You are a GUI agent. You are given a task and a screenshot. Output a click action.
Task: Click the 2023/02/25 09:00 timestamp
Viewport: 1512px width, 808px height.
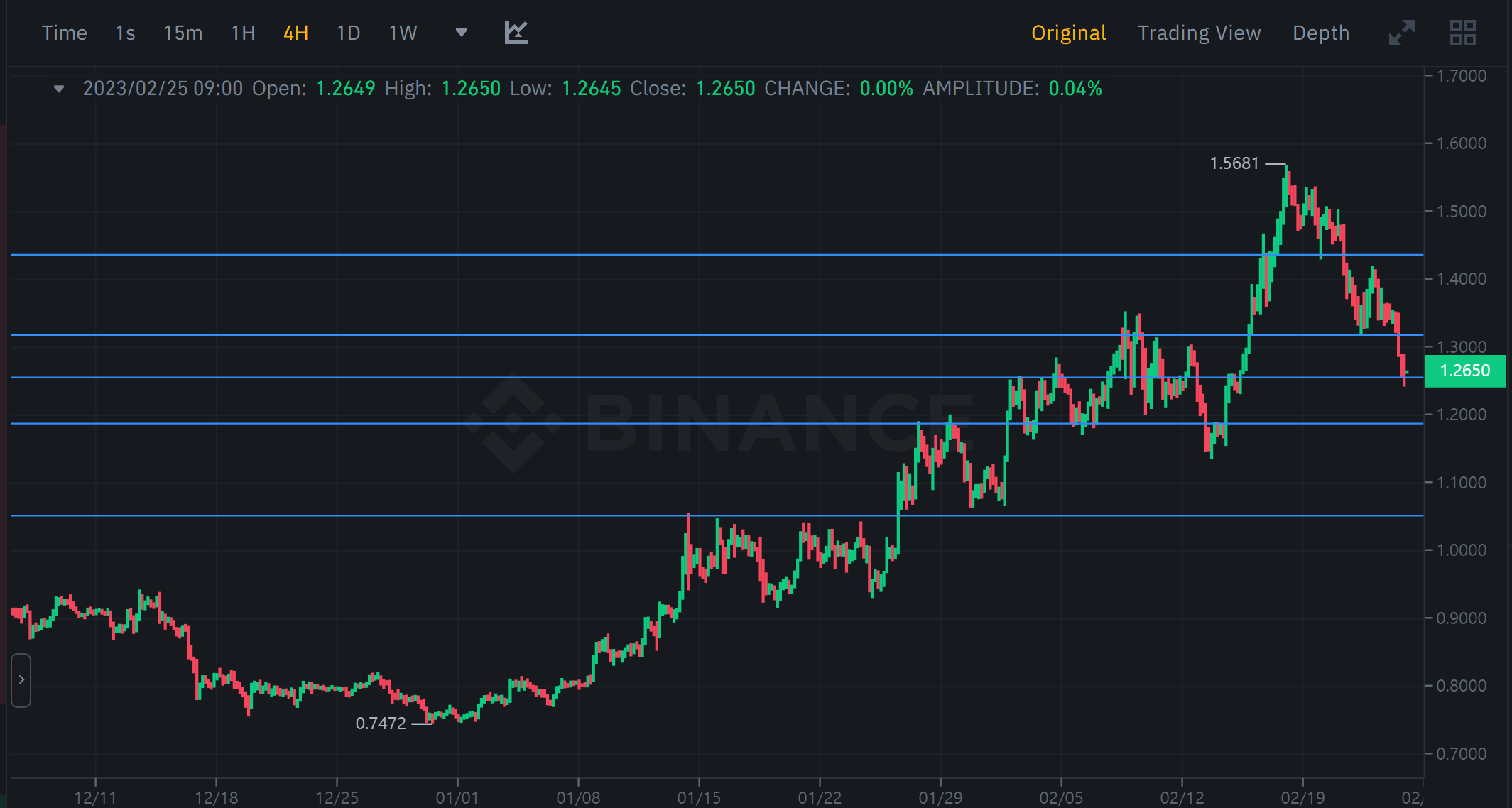(x=163, y=89)
